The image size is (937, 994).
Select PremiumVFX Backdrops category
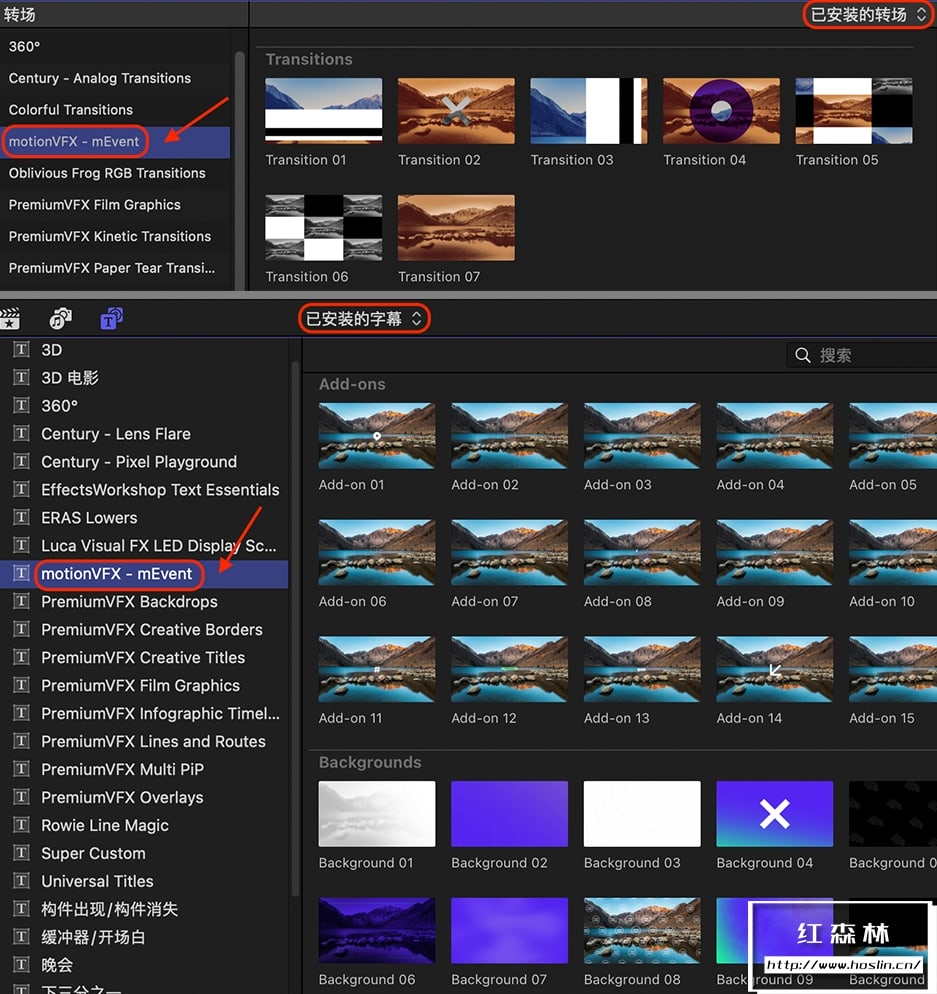click(145, 602)
